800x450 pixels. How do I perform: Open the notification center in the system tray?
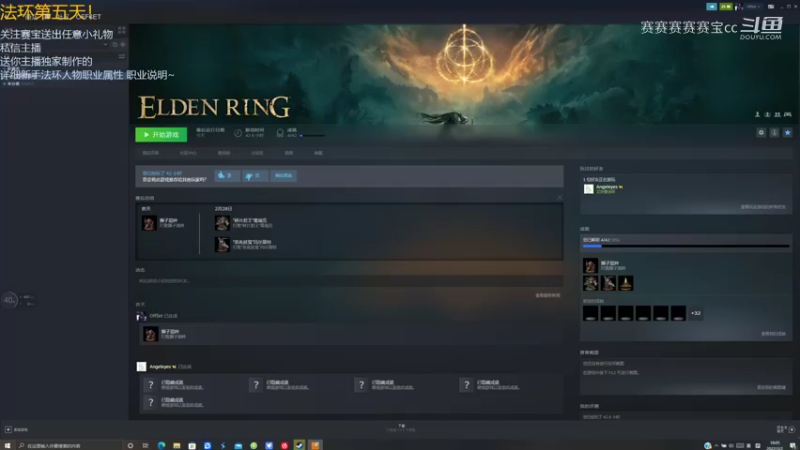pos(793,445)
